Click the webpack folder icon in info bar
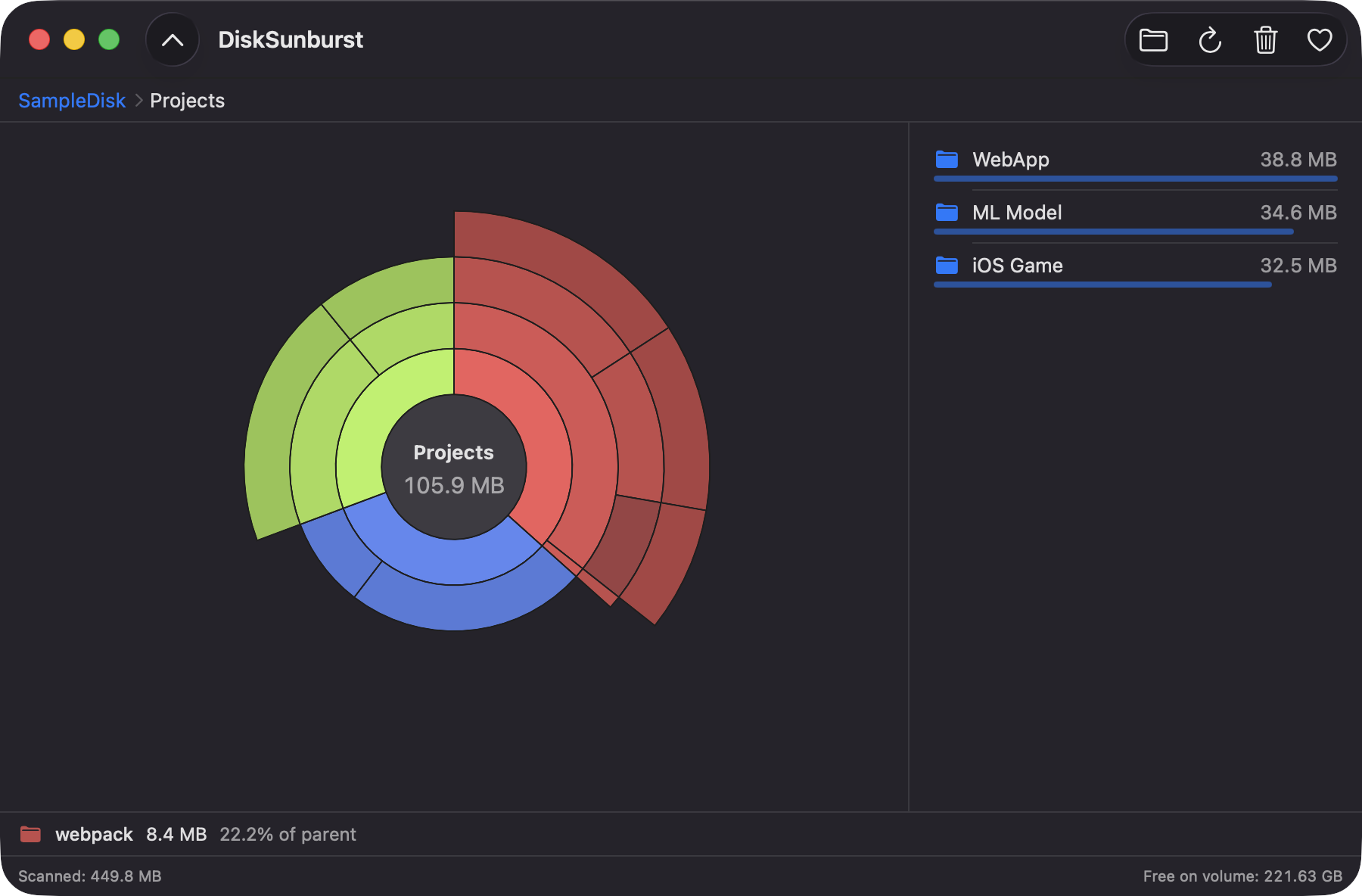Viewport: 1362px width, 896px height. (30, 834)
